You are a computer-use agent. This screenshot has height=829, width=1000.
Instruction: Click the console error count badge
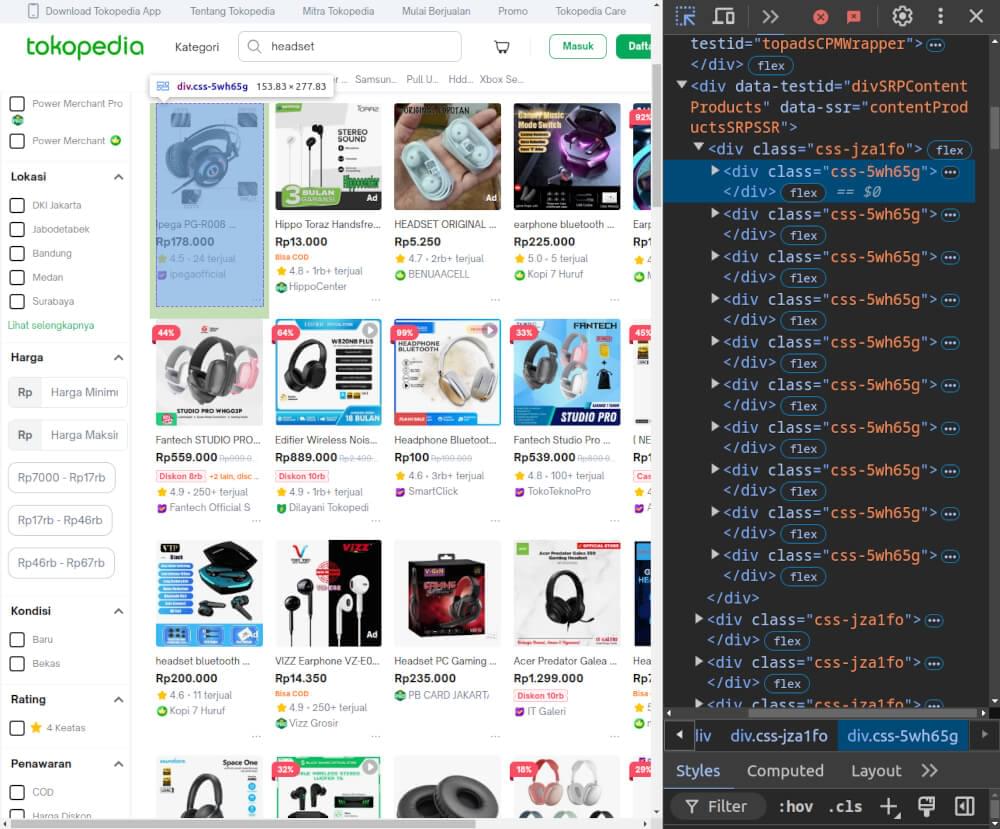pos(820,16)
